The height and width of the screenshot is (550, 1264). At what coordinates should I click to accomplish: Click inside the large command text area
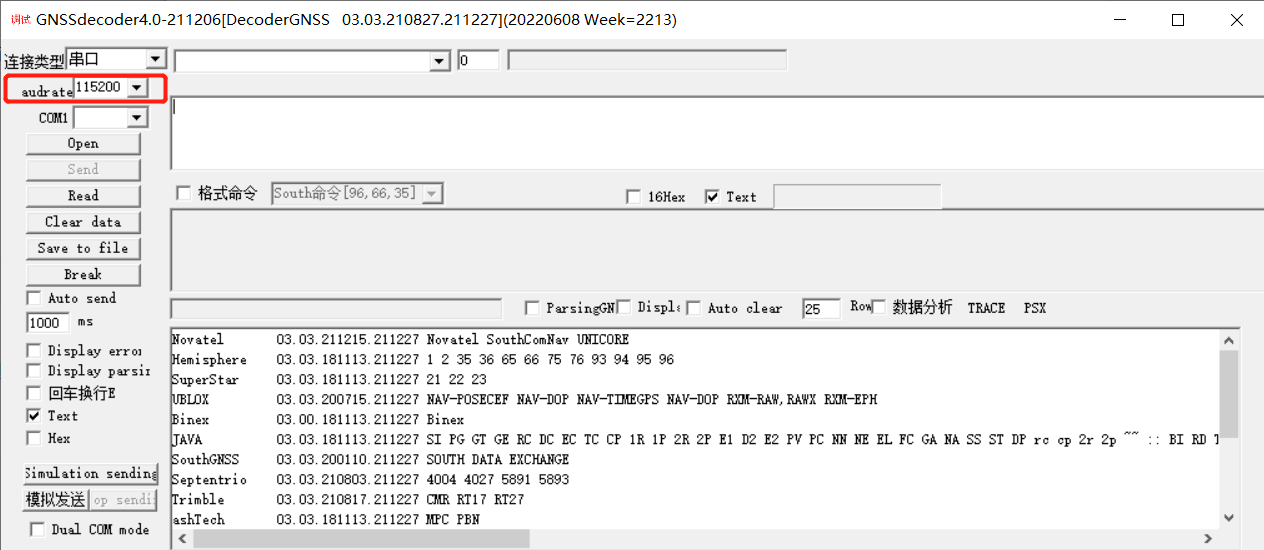tap(717, 133)
